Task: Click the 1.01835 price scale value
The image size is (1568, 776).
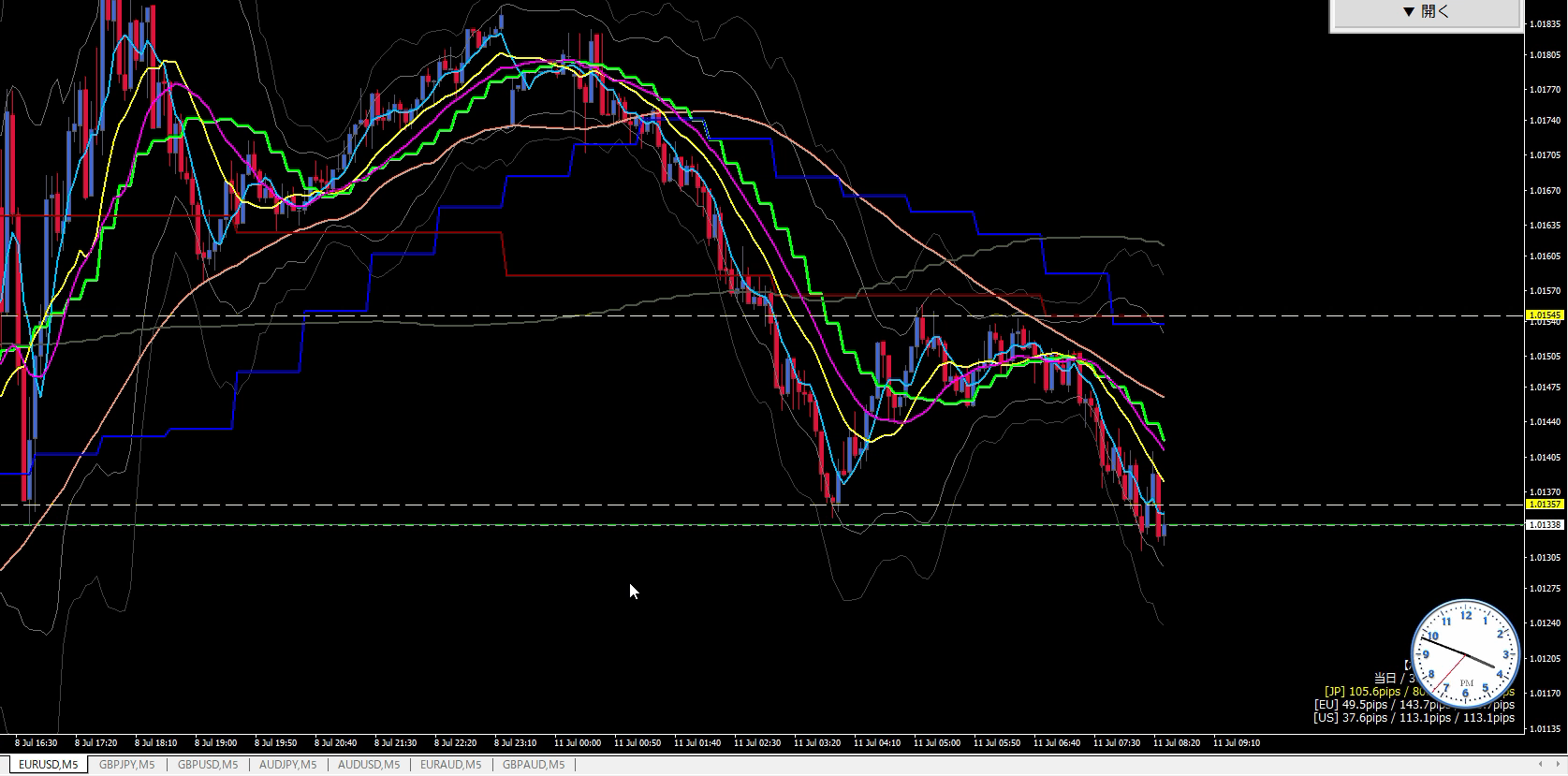Action: point(1545,25)
